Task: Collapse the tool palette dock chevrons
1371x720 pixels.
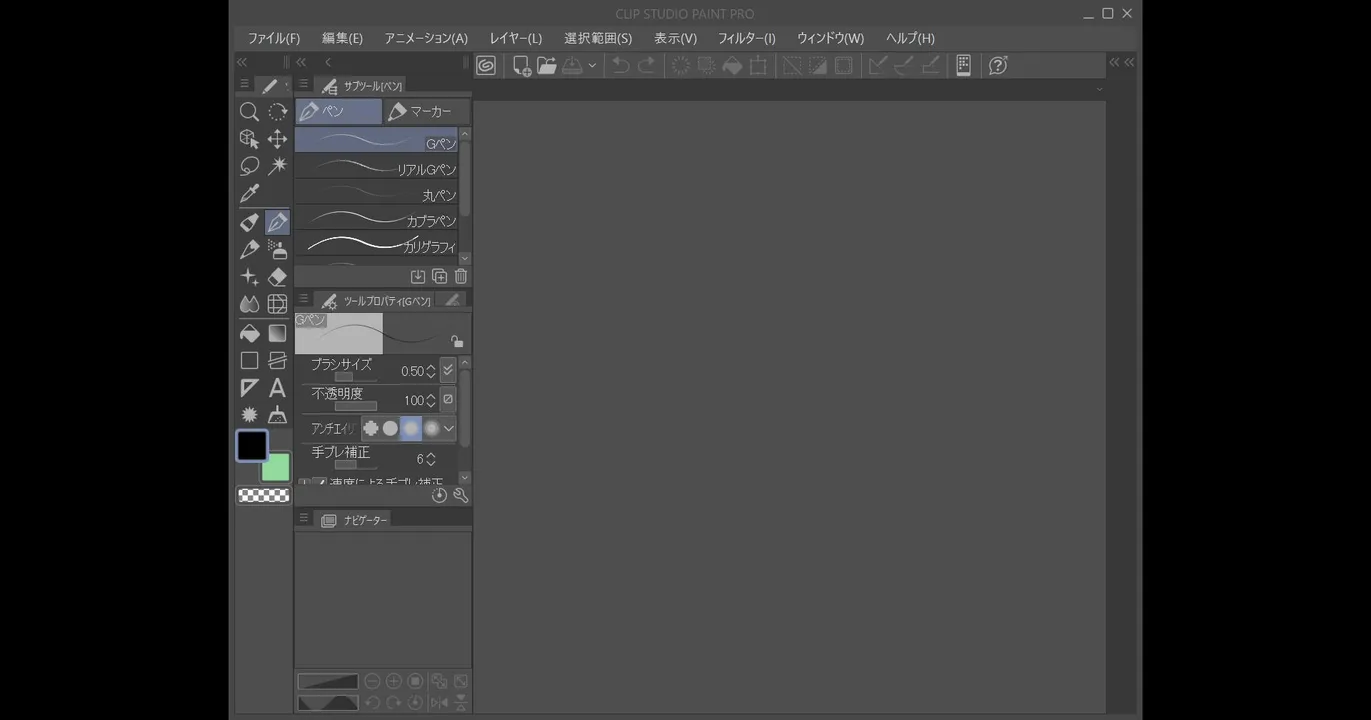Action: coord(242,62)
